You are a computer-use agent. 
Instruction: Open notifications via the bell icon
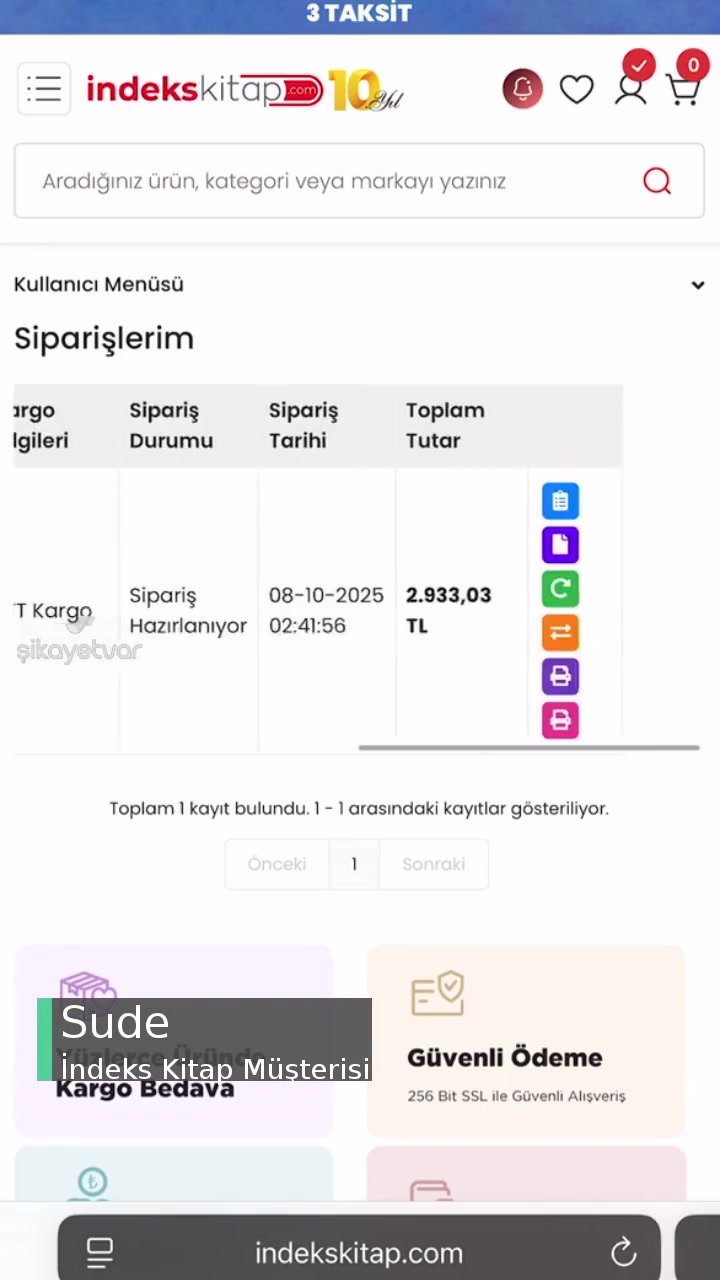[522, 89]
